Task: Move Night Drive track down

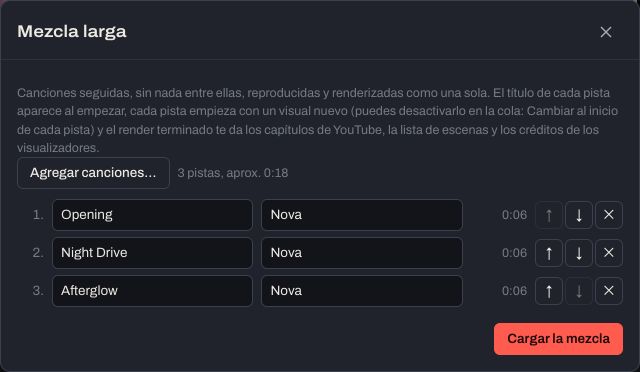Action: [579, 253]
